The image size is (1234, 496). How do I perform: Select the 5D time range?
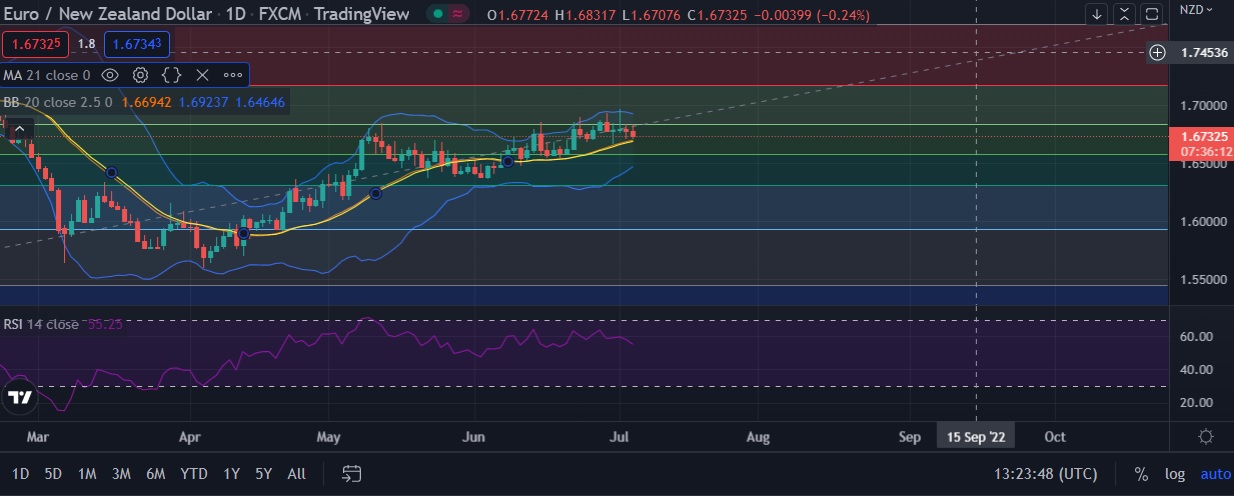pyautogui.click(x=53, y=474)
